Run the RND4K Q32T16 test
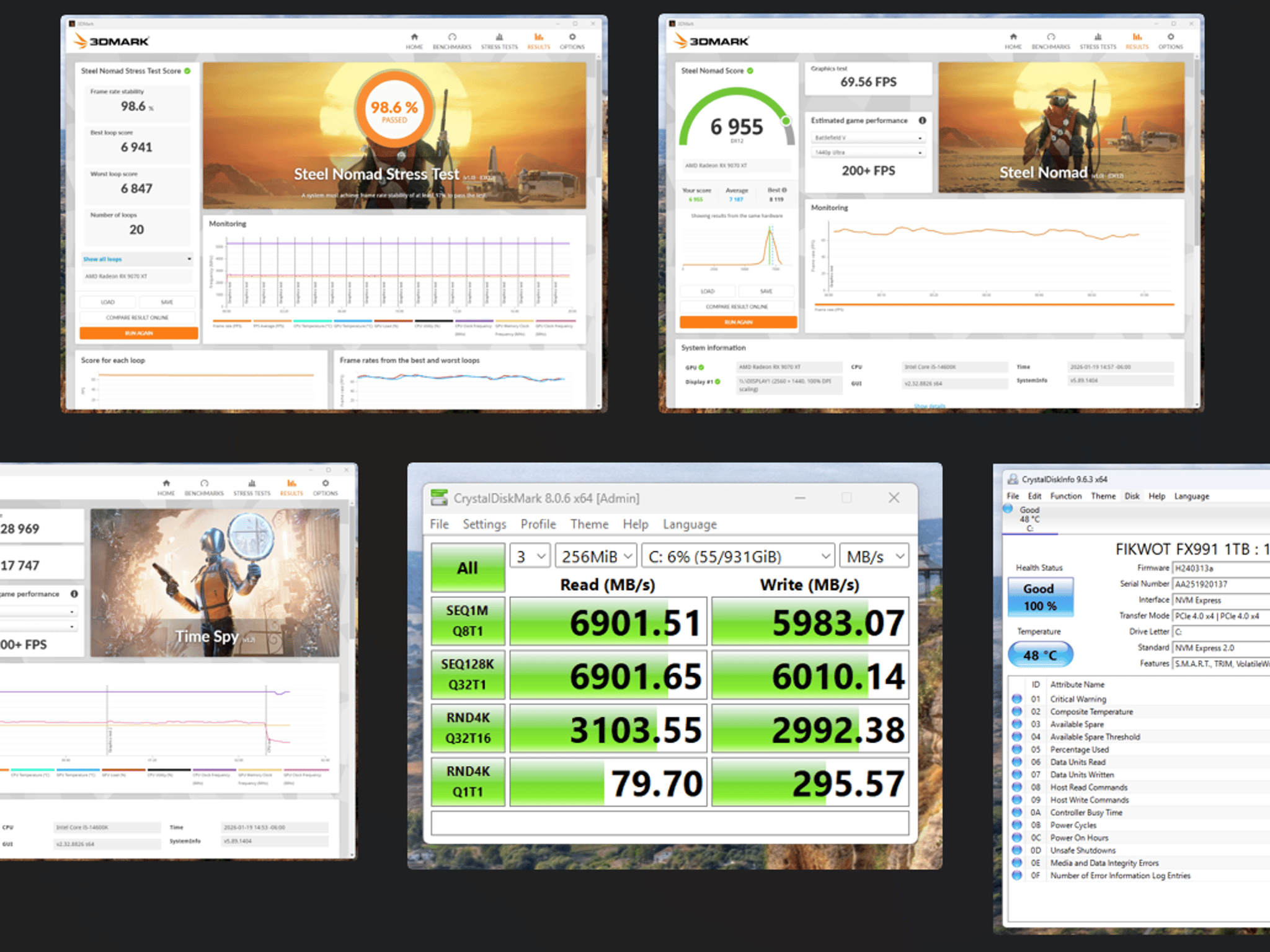 pyautogui.click(x=468, y=728)
